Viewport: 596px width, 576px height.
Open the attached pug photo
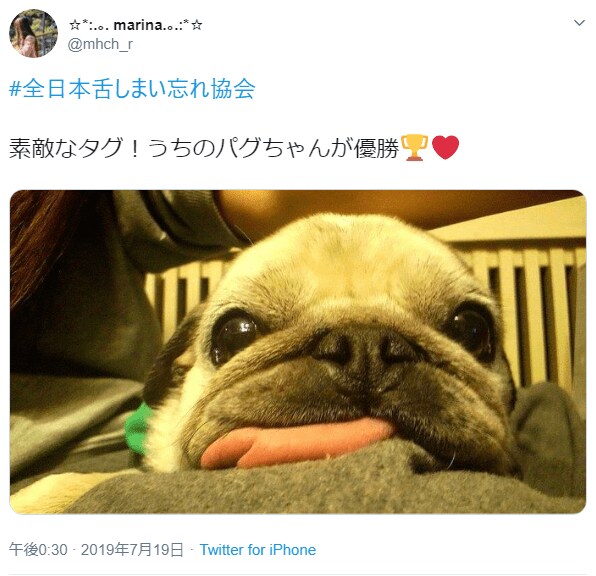coord(298,352)
